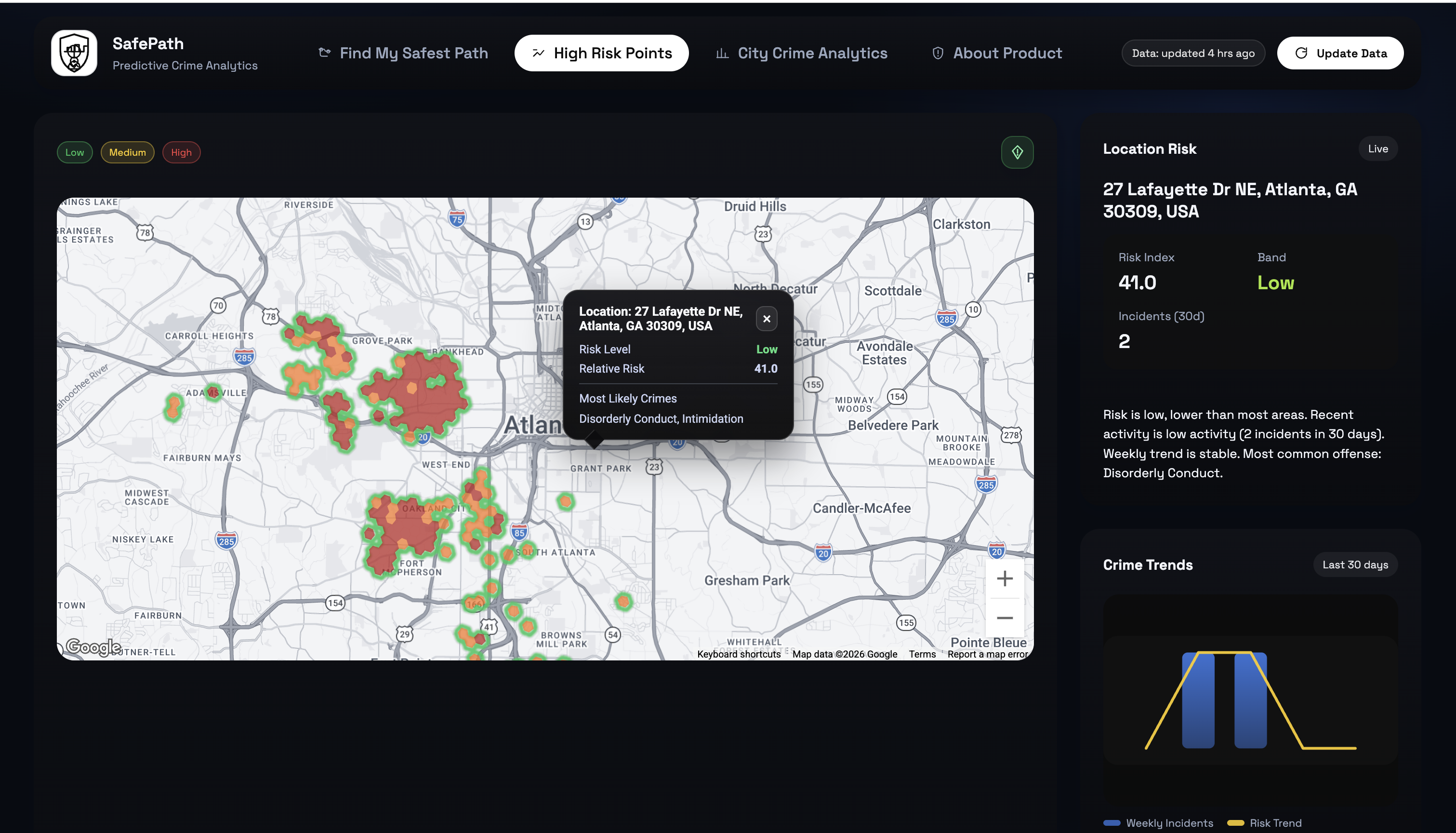Switch to About Product tab
This screenshot has height=833, width=1456.
pos(996,53)
